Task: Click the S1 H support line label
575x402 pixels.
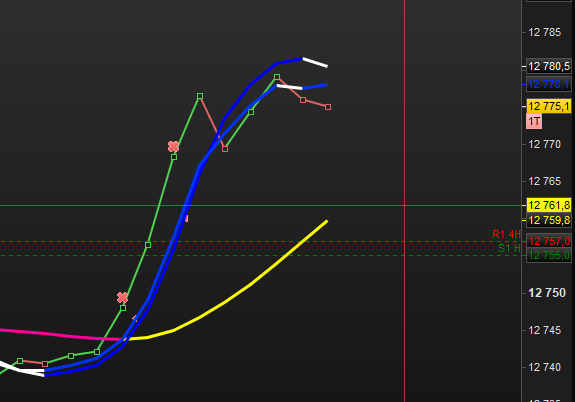Action: [x=509, y=248]
